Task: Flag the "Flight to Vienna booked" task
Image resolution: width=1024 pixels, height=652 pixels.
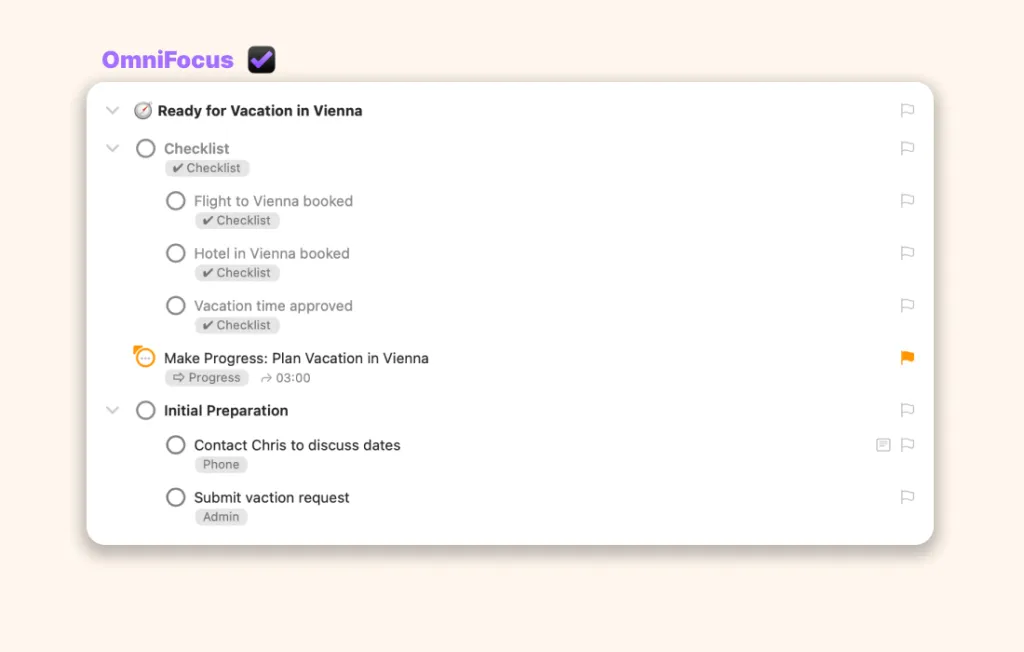Action: tap(907, 200)
